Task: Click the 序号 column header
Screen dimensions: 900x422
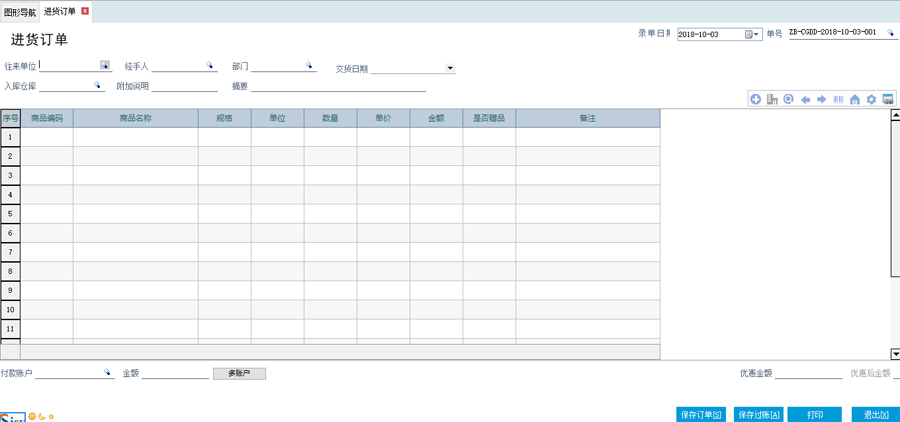Action: pyautogui.click(x=10, y=118)
